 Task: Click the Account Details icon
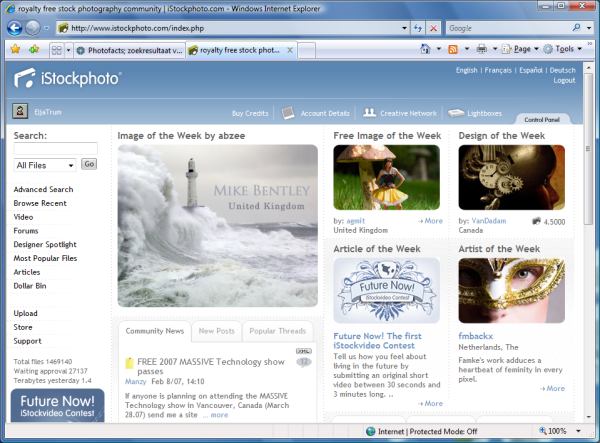288,113
